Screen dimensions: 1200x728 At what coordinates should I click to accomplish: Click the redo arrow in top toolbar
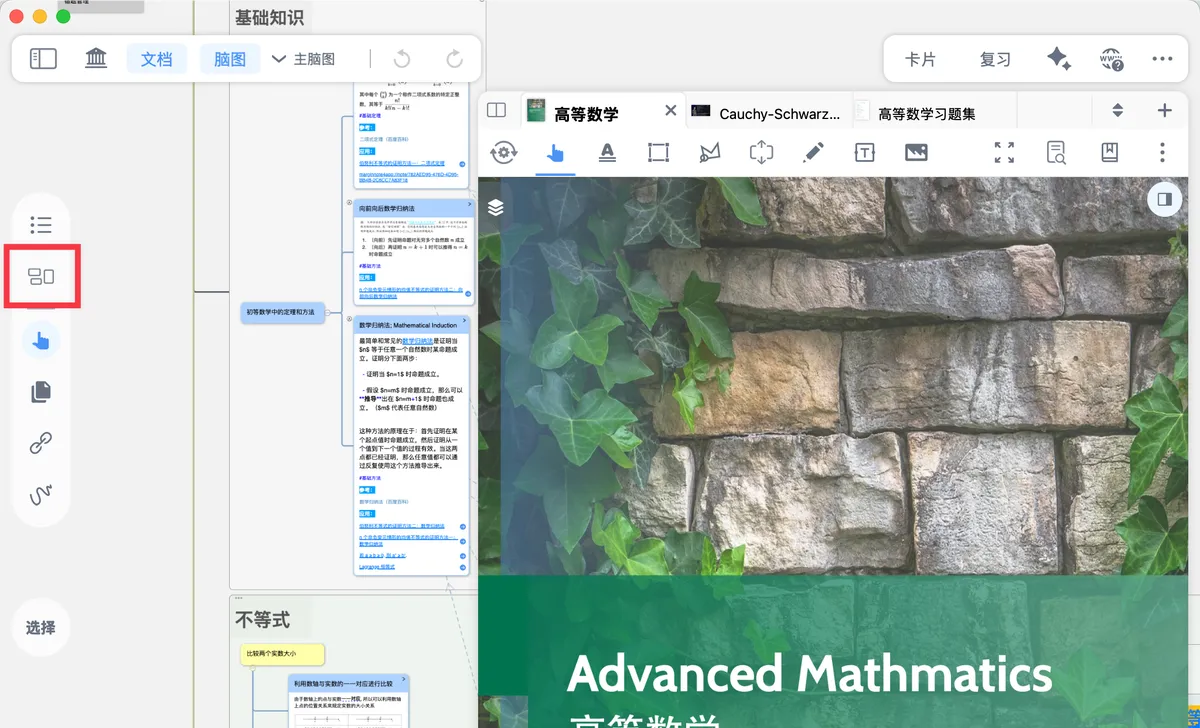pyautogui.click(x=454, y=59)
